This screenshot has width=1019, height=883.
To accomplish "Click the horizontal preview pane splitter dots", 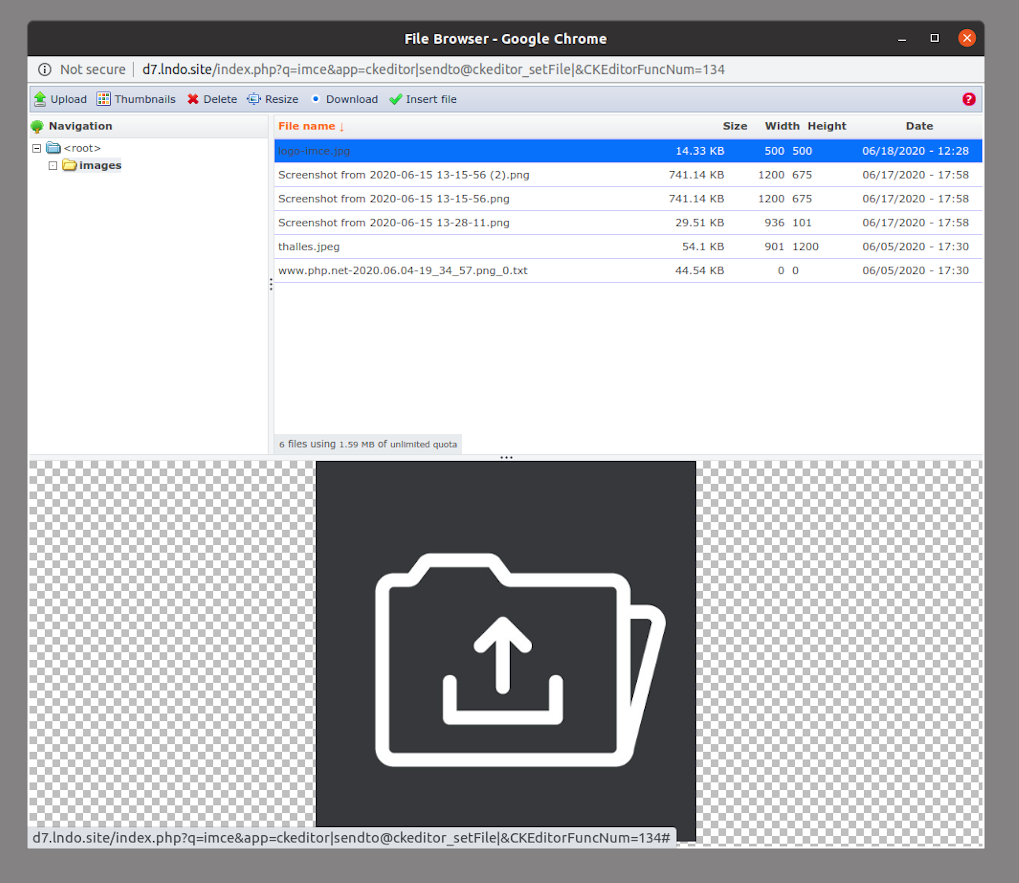I will point(506,457).
